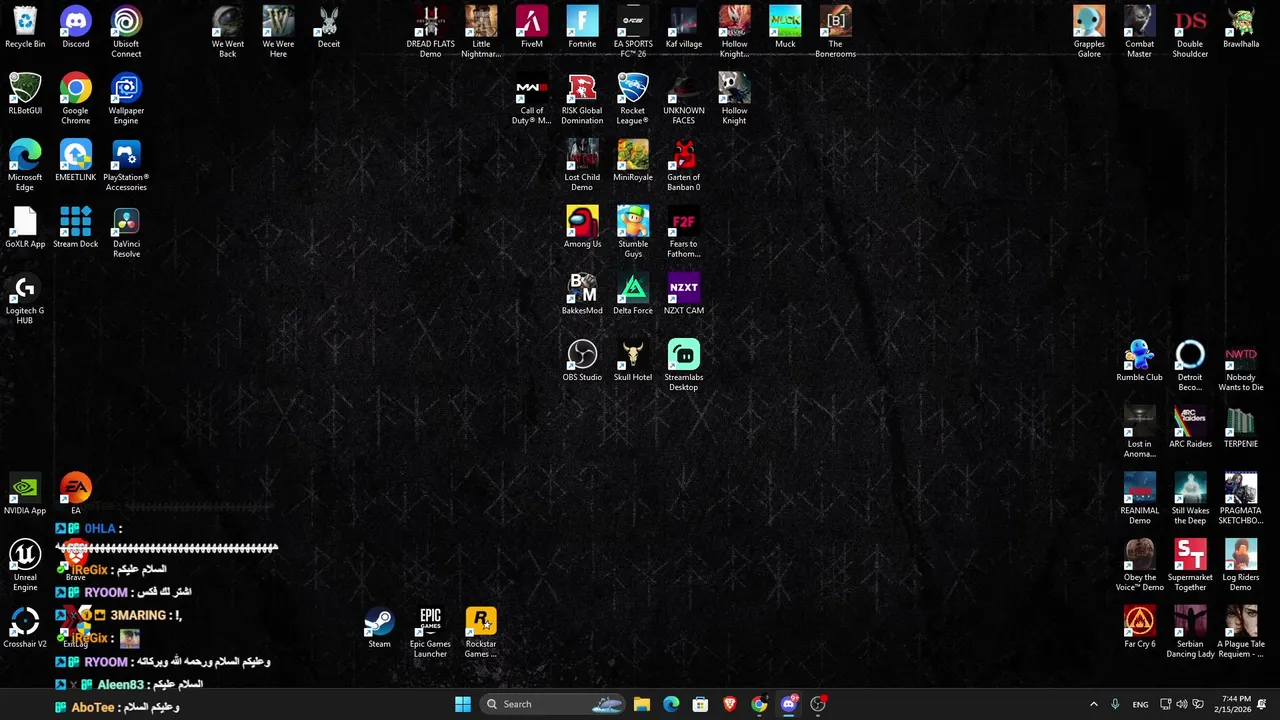Select the Skull Hotel icon
The width and height of the screenshot is (1280, 720).
(633, 362)
